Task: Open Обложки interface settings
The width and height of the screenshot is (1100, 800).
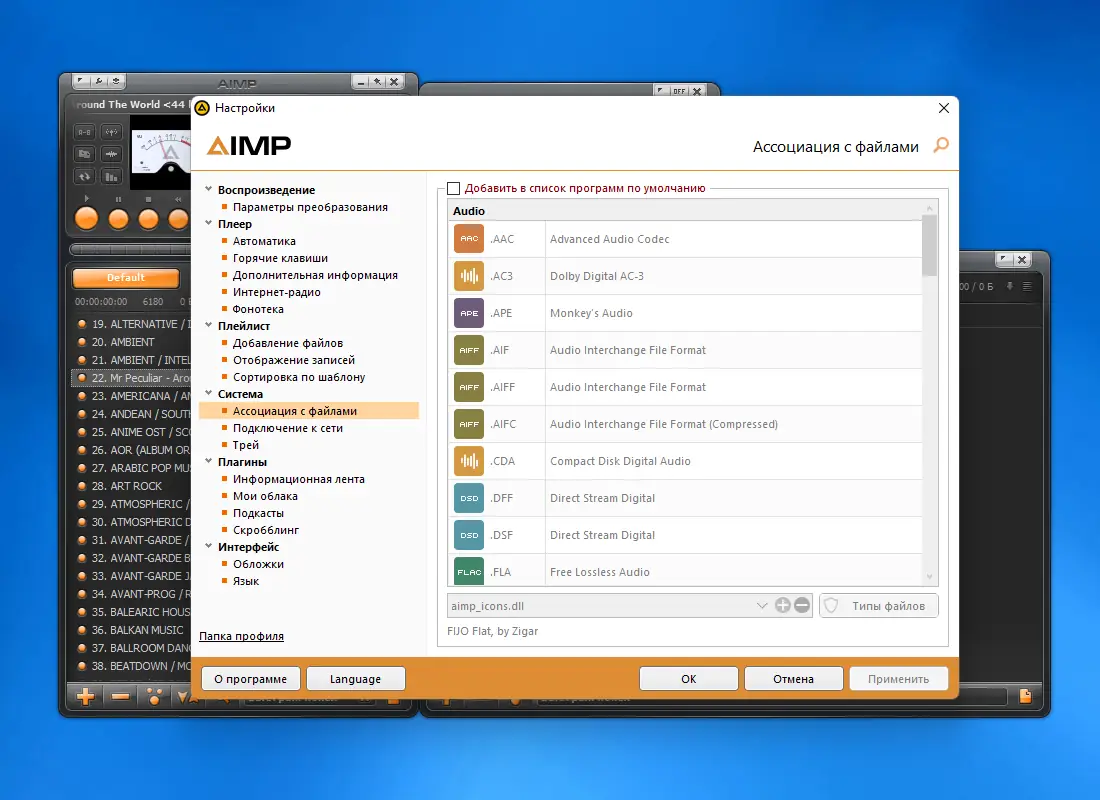Action: [x=258, y=564]
